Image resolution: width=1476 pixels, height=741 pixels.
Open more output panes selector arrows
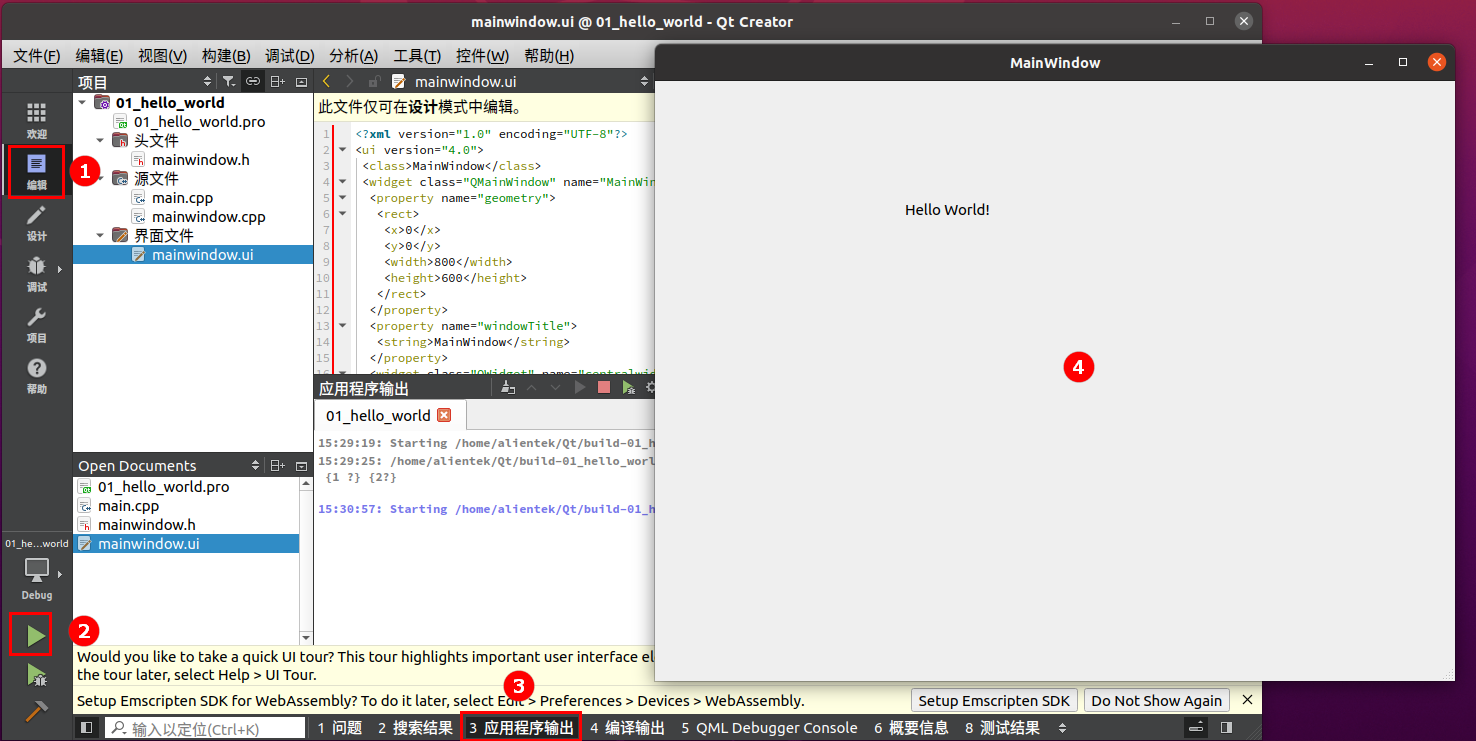(1062, 728)
